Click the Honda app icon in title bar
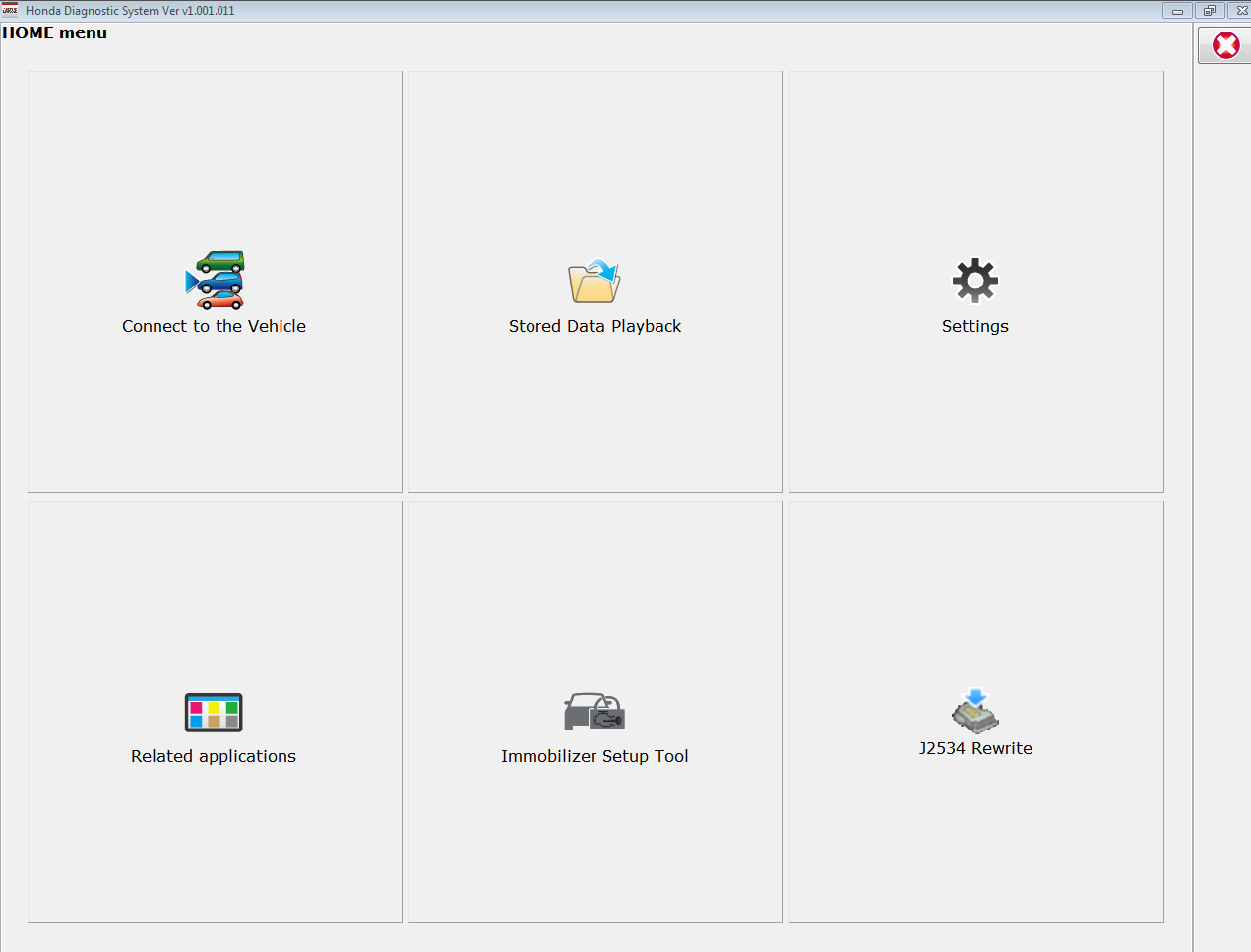This screenshot has width=1251, height=952. point(10,10)
